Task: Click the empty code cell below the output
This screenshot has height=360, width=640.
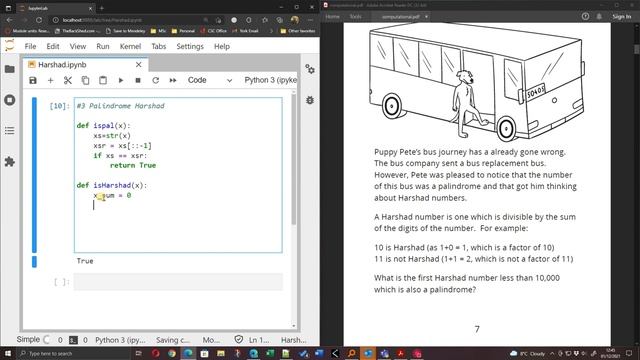Action: pyautogui.click(x=178, y=282)
